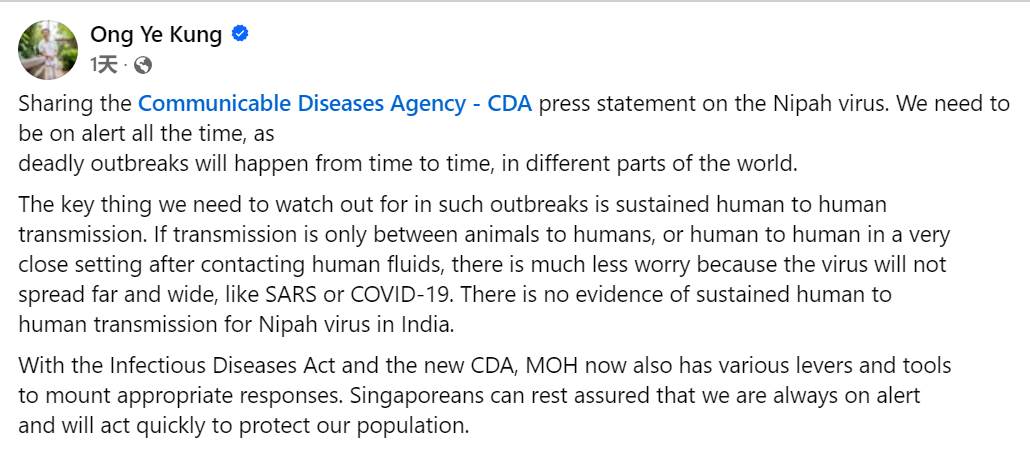Click the public audience globe icon
The width and height of the screenshot is (1030, 456).
click(143, 66)
